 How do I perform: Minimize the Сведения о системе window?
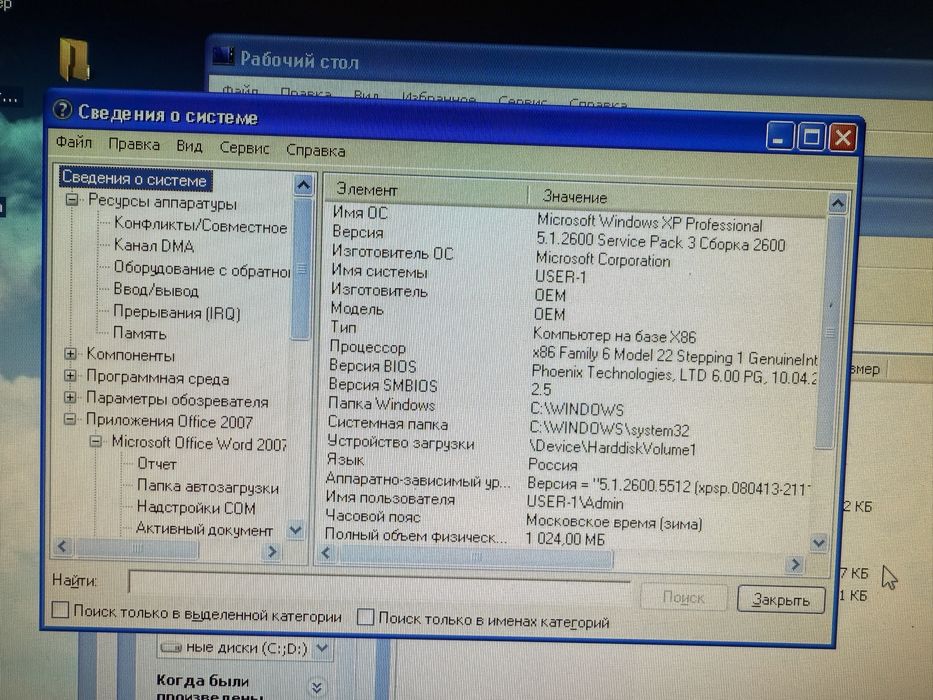(779, 136)
